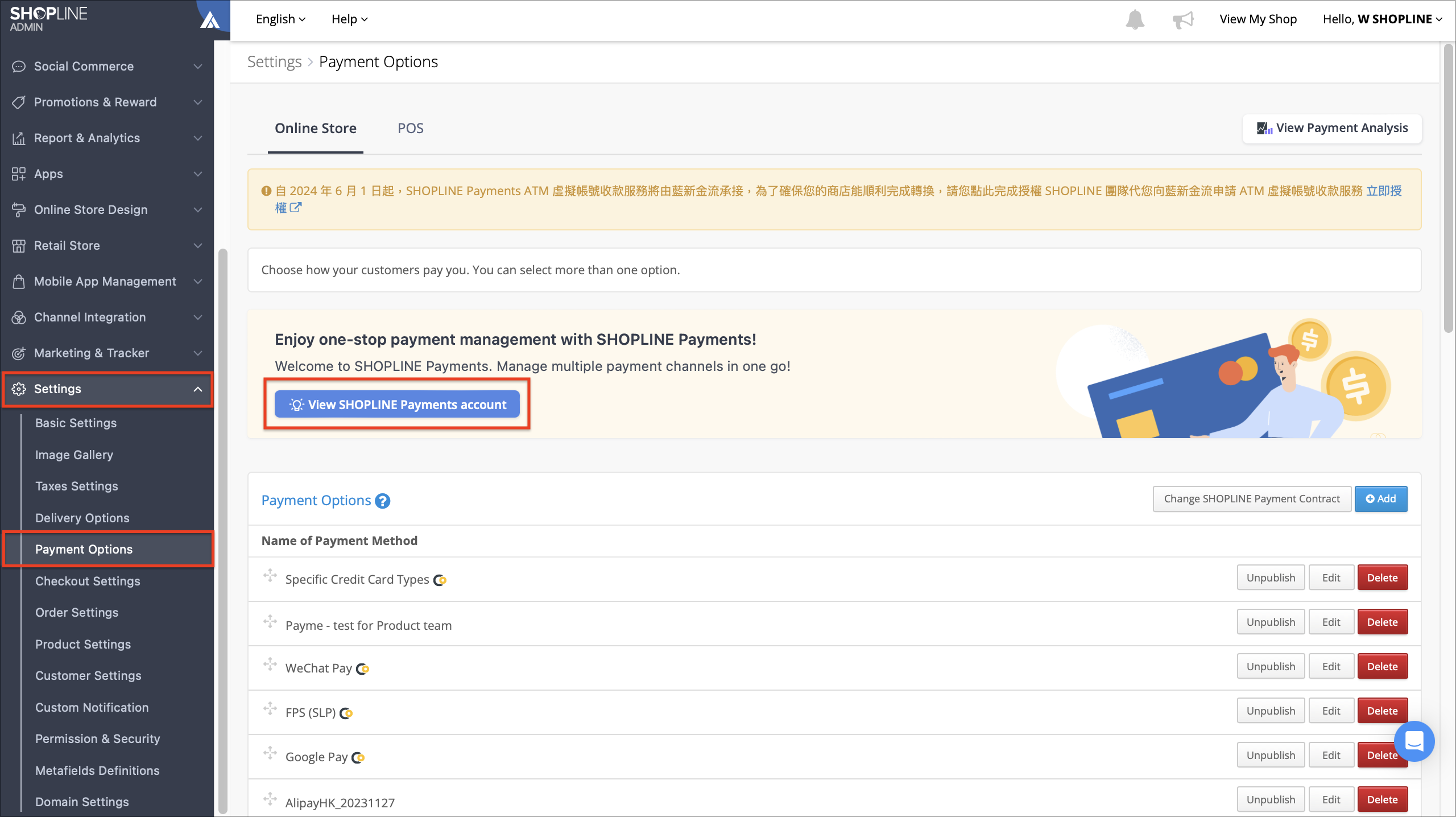Click the Payment Options section heading link
Image resolution: width=1456 pixels, height=817 pixels.
click(x=316, y=501)
